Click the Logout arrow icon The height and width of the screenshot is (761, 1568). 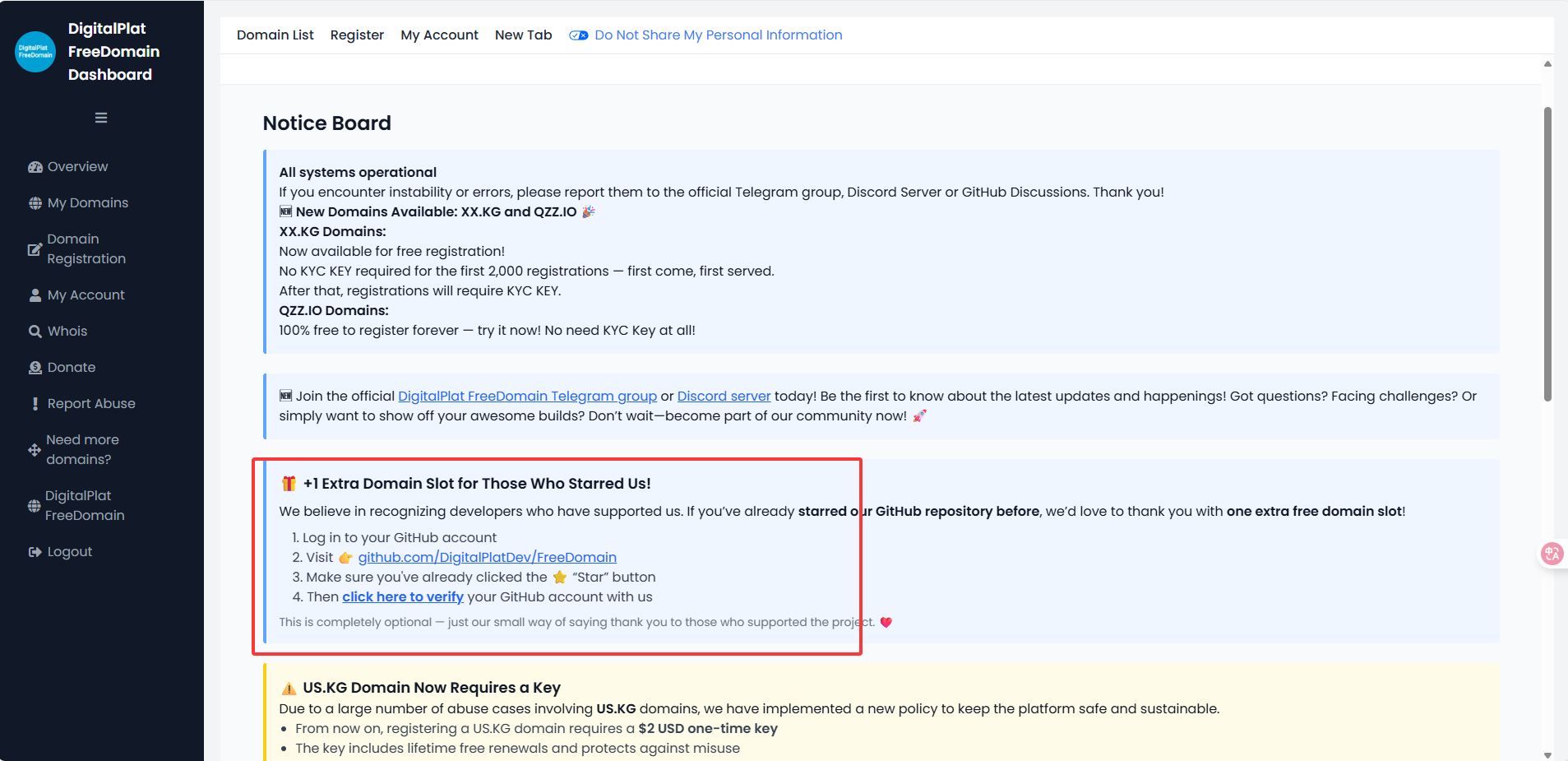point(35,552)
